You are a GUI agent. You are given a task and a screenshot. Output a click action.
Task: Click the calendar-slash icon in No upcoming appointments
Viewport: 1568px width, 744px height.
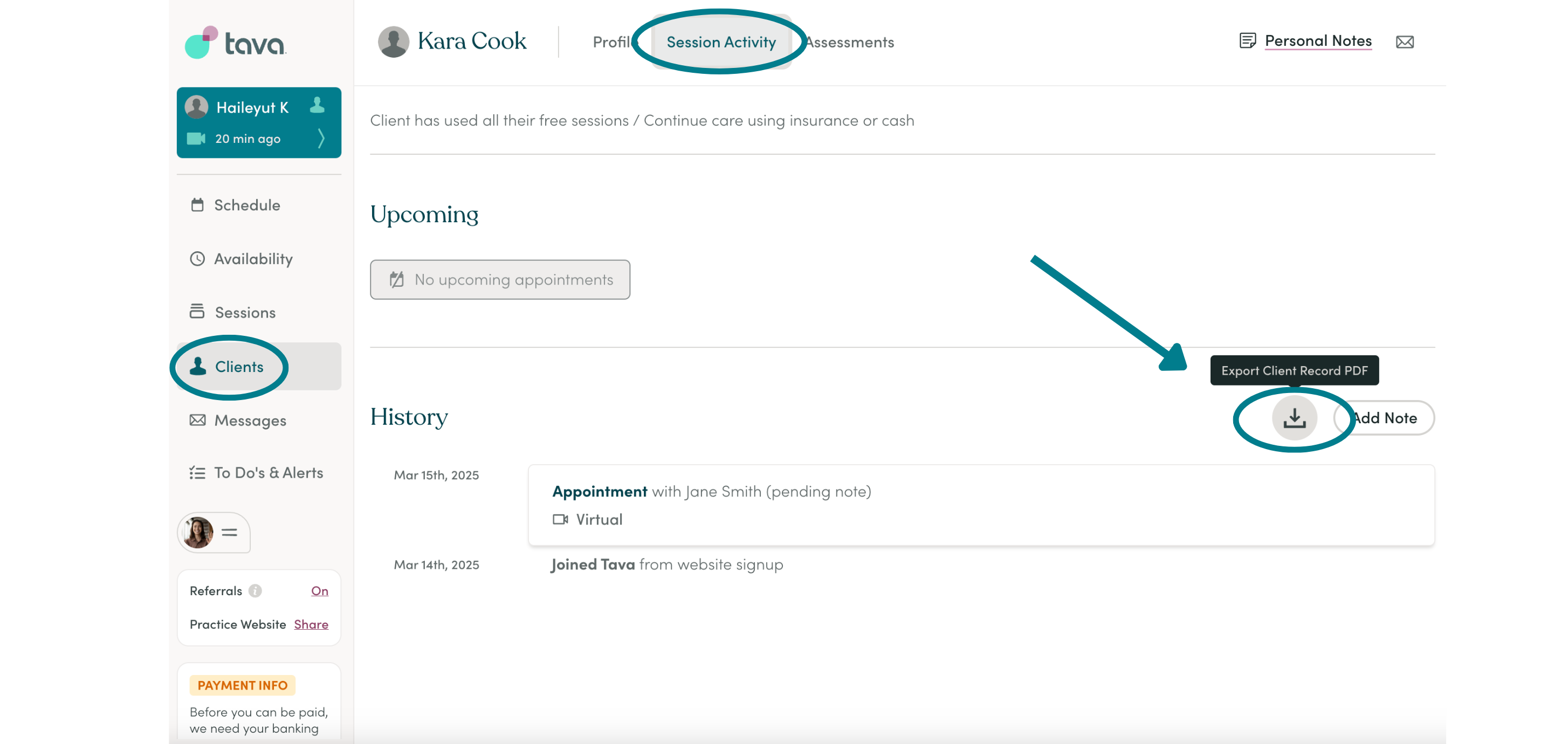click(x=396, y=279)
